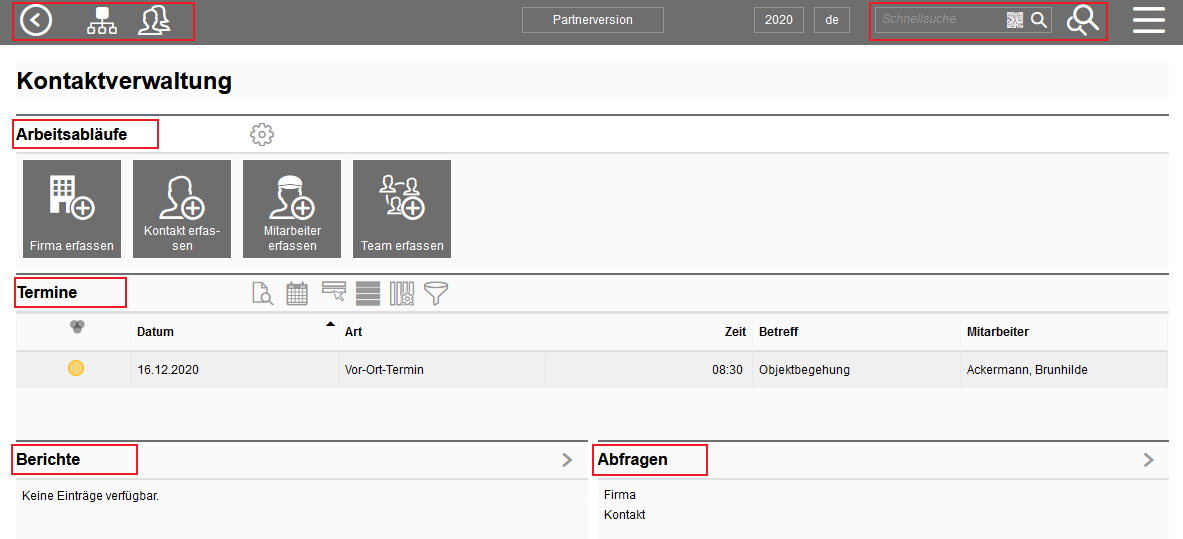The width and height of the screenshot is (1183, 539).
Task: Open the calendar view in Termine toolbar
Action: [297, 293]
